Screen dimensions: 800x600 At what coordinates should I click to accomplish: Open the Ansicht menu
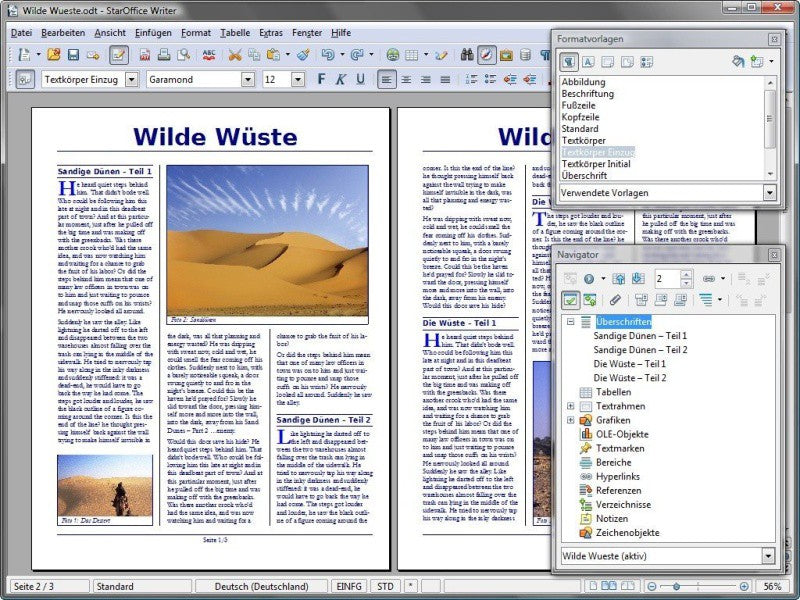110,33
